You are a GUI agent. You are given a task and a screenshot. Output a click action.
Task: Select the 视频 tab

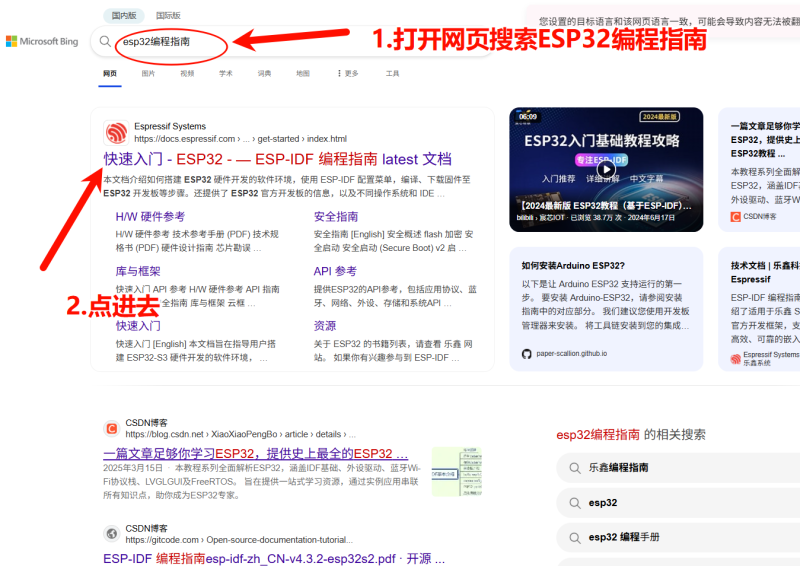tap(187, 73)
